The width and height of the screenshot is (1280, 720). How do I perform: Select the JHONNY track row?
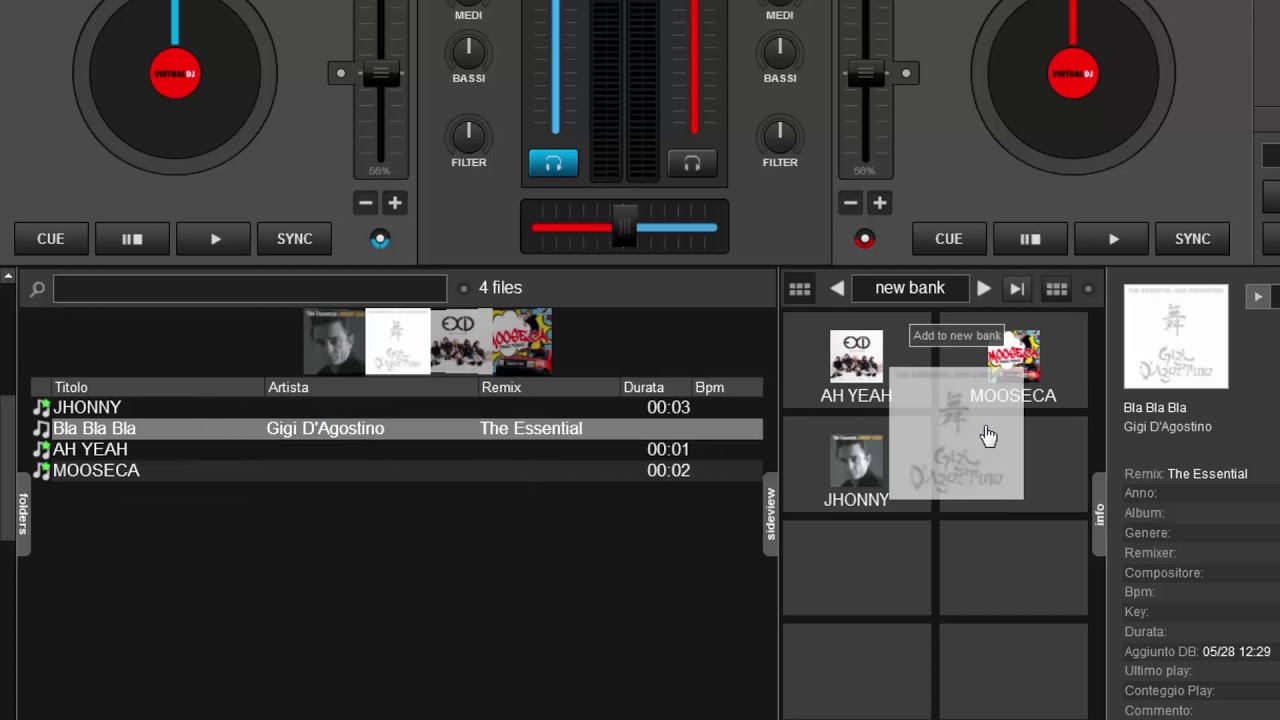(x=397, y=408)
